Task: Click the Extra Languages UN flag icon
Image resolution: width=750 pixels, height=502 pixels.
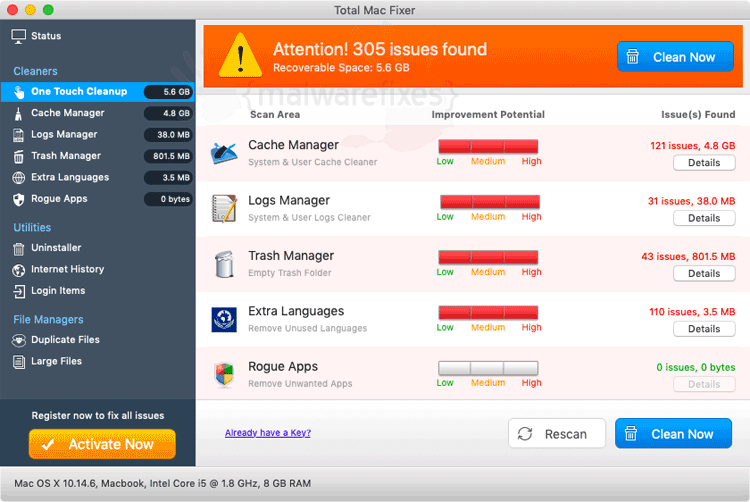Action: [x=224, y=319]
